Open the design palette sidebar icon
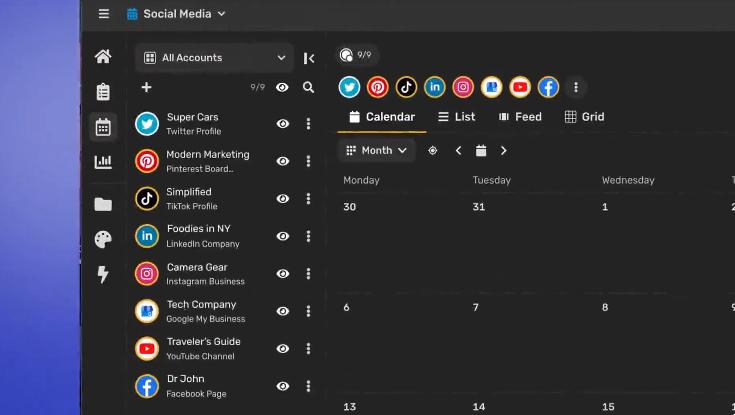The width and height of the screenshot is (735, 415). pos(103,240)
